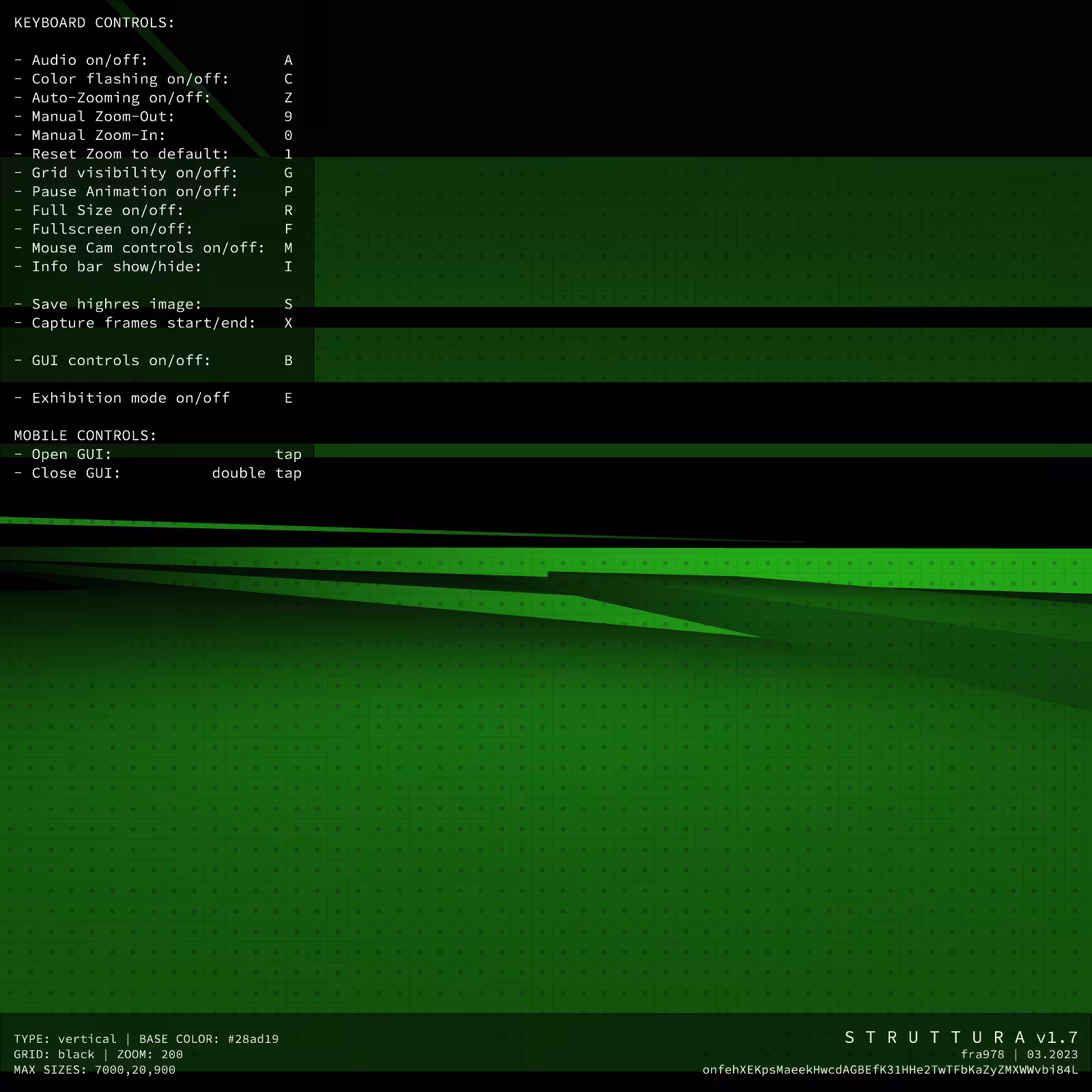Click 'Mouse Cam controls on/off:' text
Screen dimensions: 1092x1092
pos(148,248)
